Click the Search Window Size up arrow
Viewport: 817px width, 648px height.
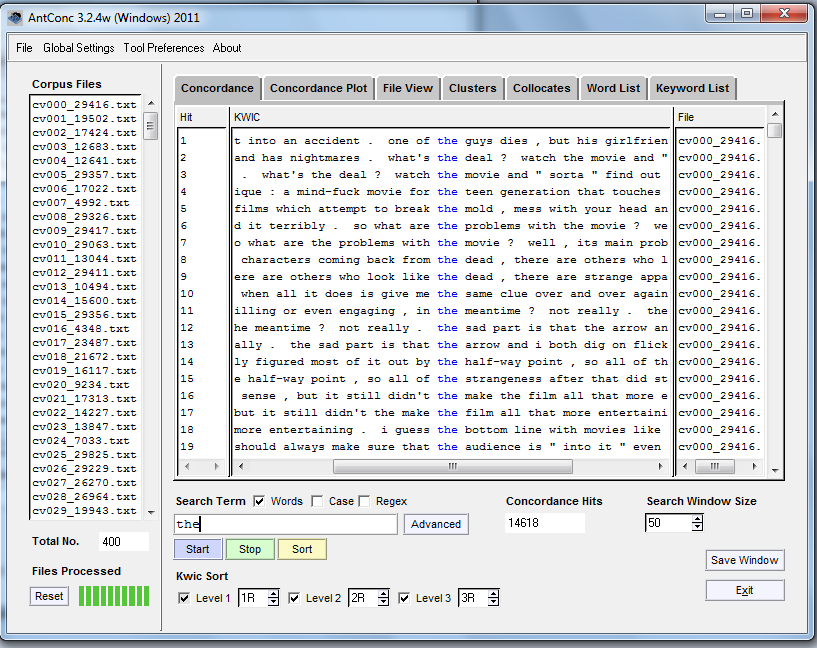(x=697, y=518)
